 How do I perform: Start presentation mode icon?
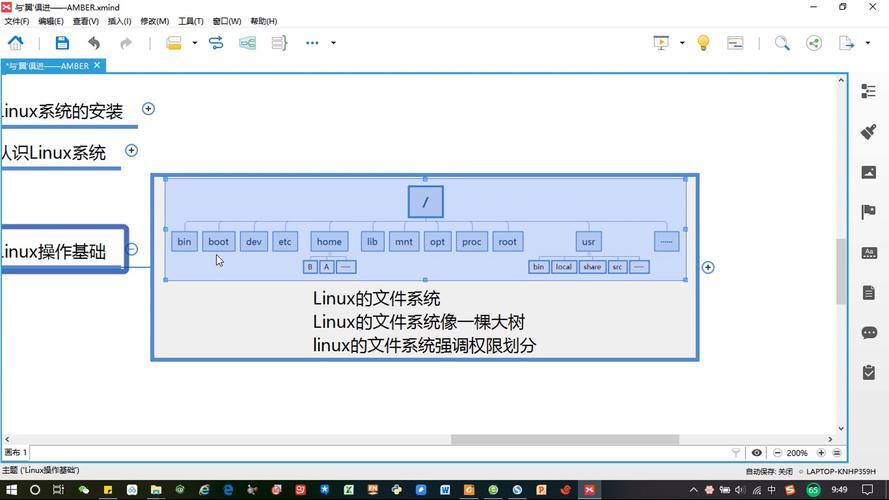click(661, 43)
